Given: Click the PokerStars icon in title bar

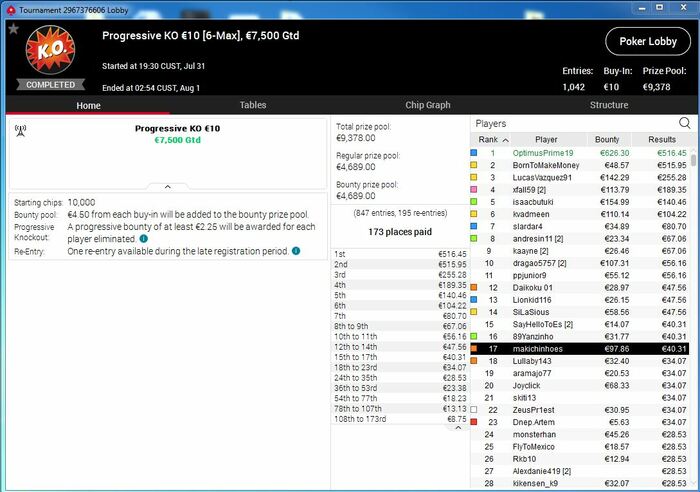Looking at the screenshot, I should click(11, 10).
